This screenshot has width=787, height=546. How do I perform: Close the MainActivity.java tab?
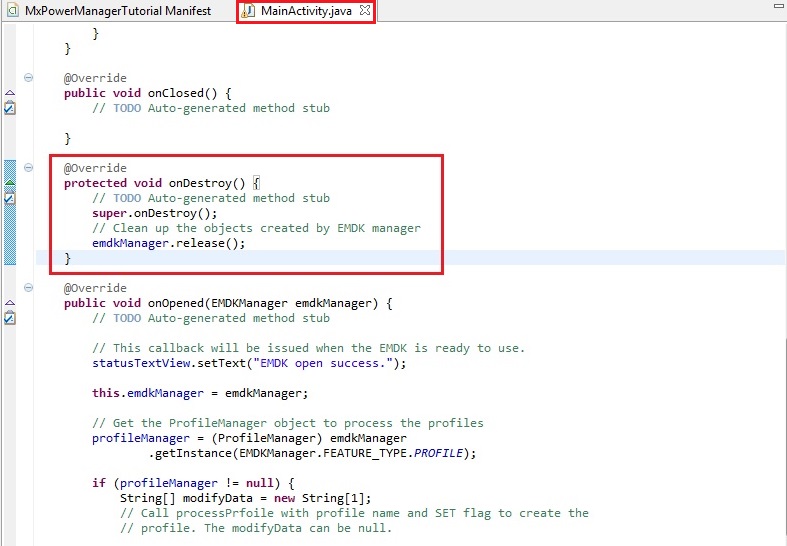[x=365, y=11]
